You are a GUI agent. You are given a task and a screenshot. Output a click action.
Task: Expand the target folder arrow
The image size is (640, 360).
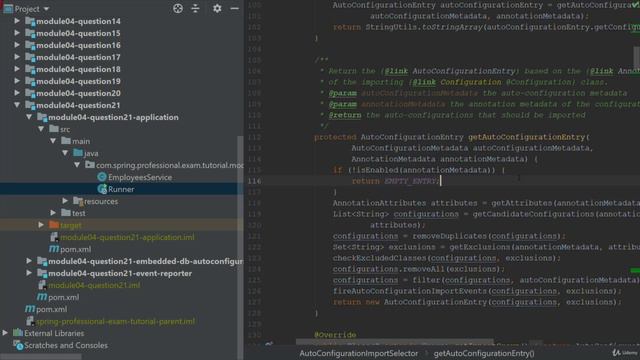pyautogui.click(x=41, y=225)
